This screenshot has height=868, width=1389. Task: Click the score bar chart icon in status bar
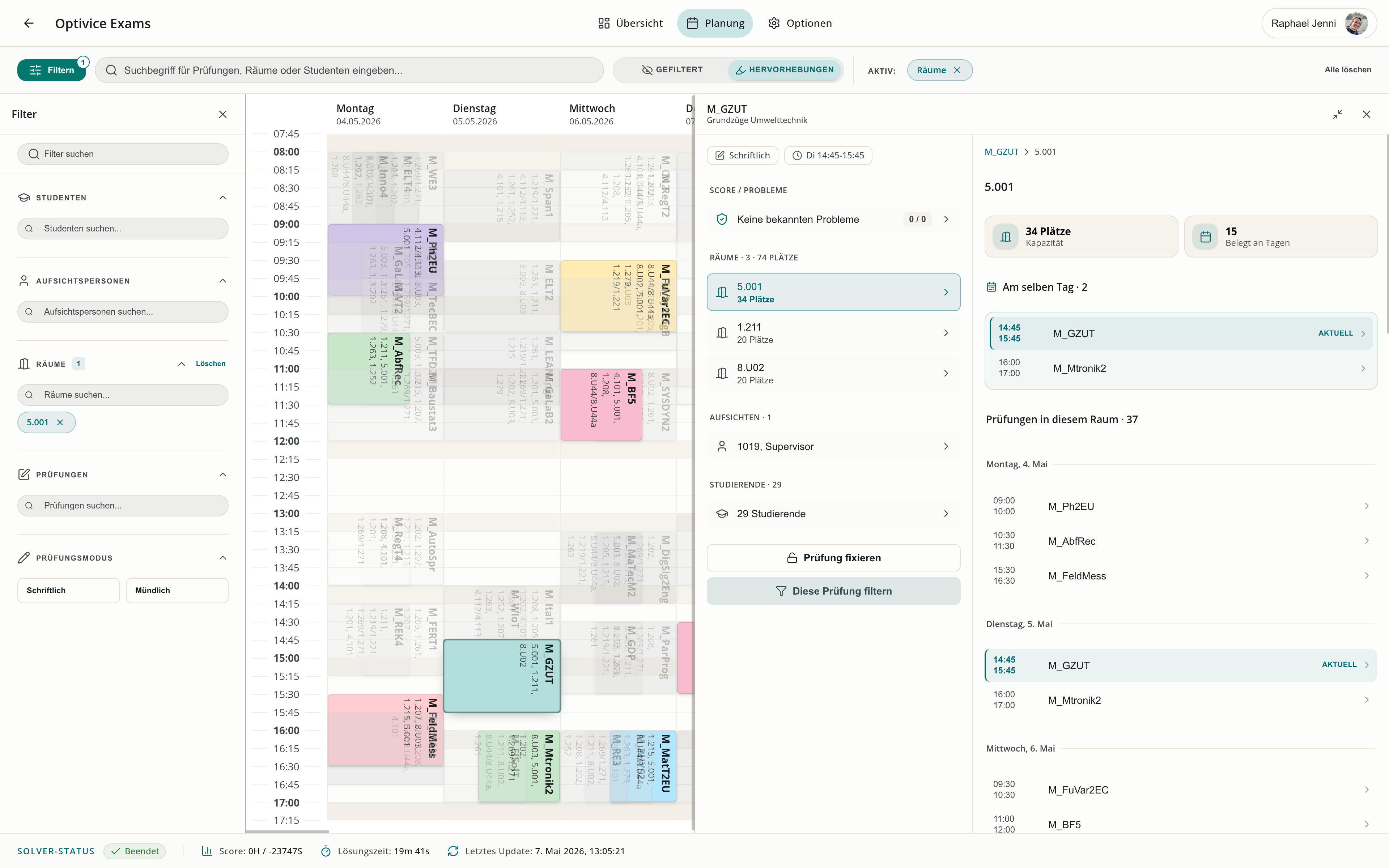tap(207, 851)
